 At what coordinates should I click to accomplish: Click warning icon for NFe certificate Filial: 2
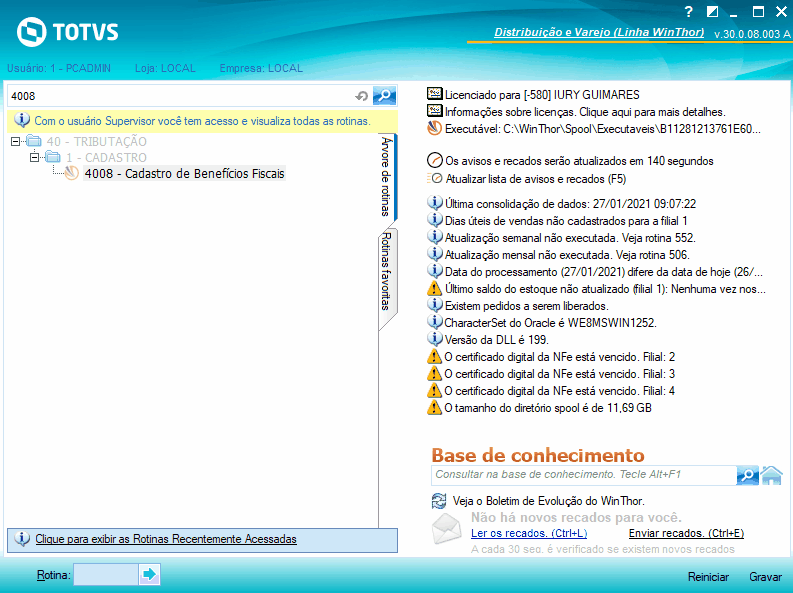tap(434, 356)
